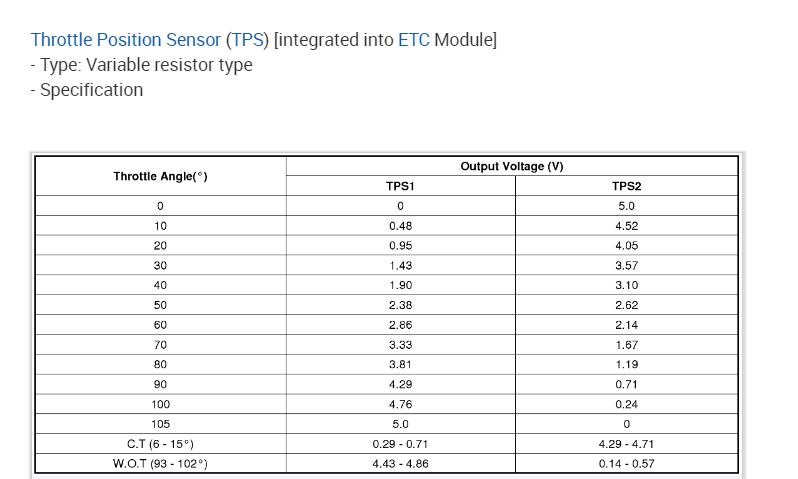Click the 0.14 - 0.57 range cell
Image resolution: width=798 pixels, height=479 pixels.
(626, 464)
